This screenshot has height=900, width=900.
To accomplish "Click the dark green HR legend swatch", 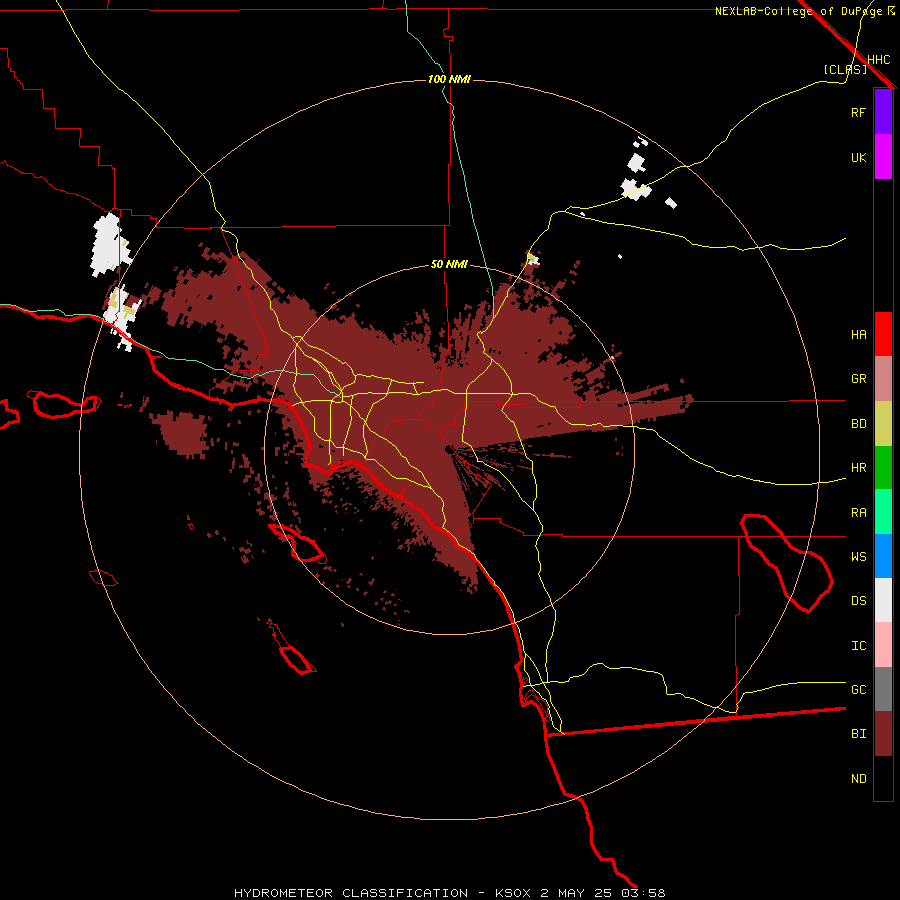I will pos(883,468).
